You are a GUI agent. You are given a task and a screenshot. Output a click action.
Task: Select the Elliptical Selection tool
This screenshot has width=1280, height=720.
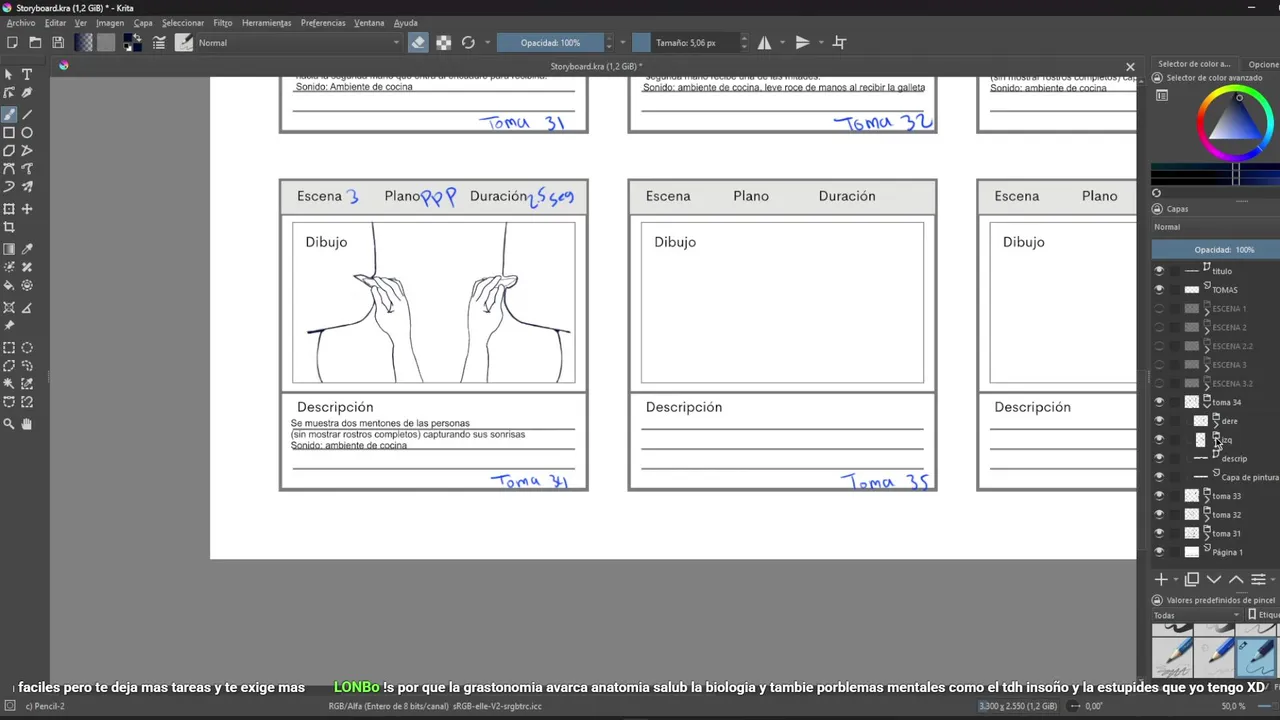[x=27, y=348]
